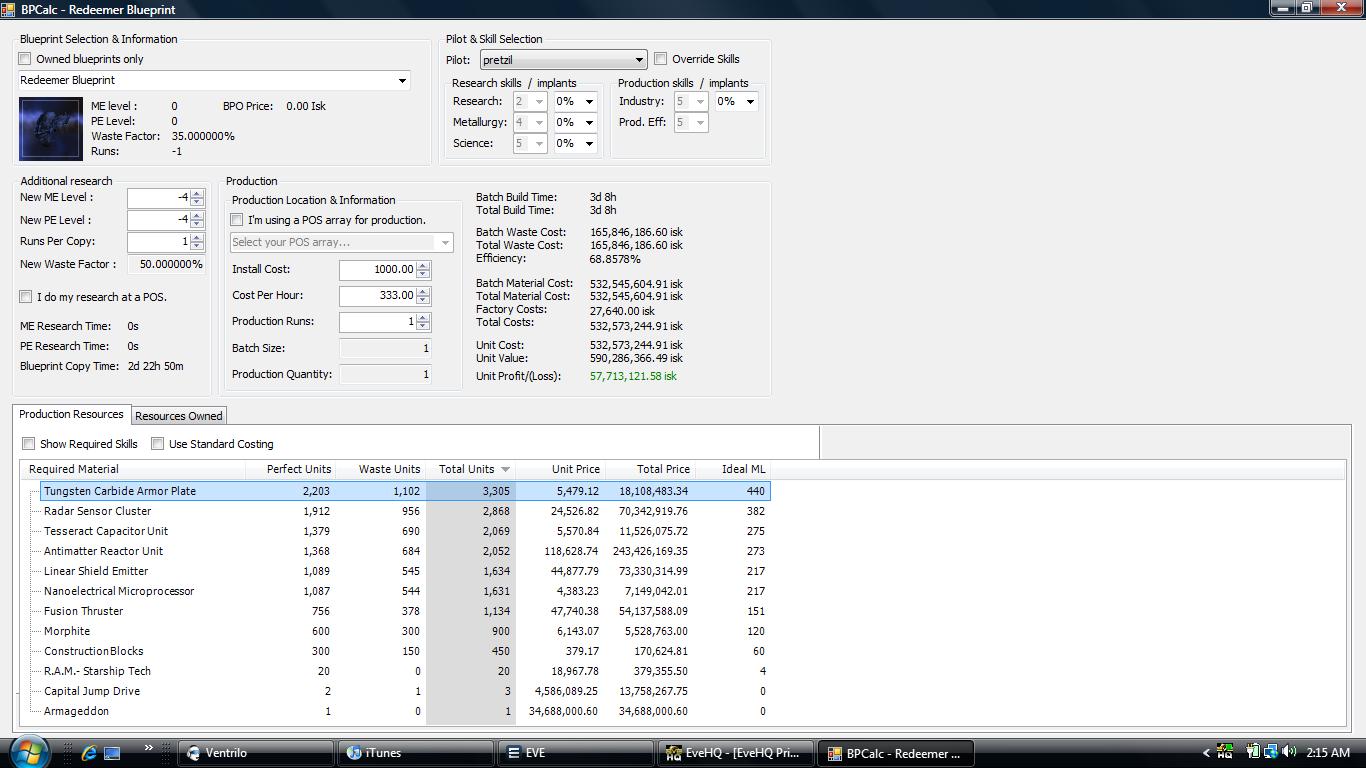
Task: Enable Use Standard Costing checkbox
Action: pos(158,444)
